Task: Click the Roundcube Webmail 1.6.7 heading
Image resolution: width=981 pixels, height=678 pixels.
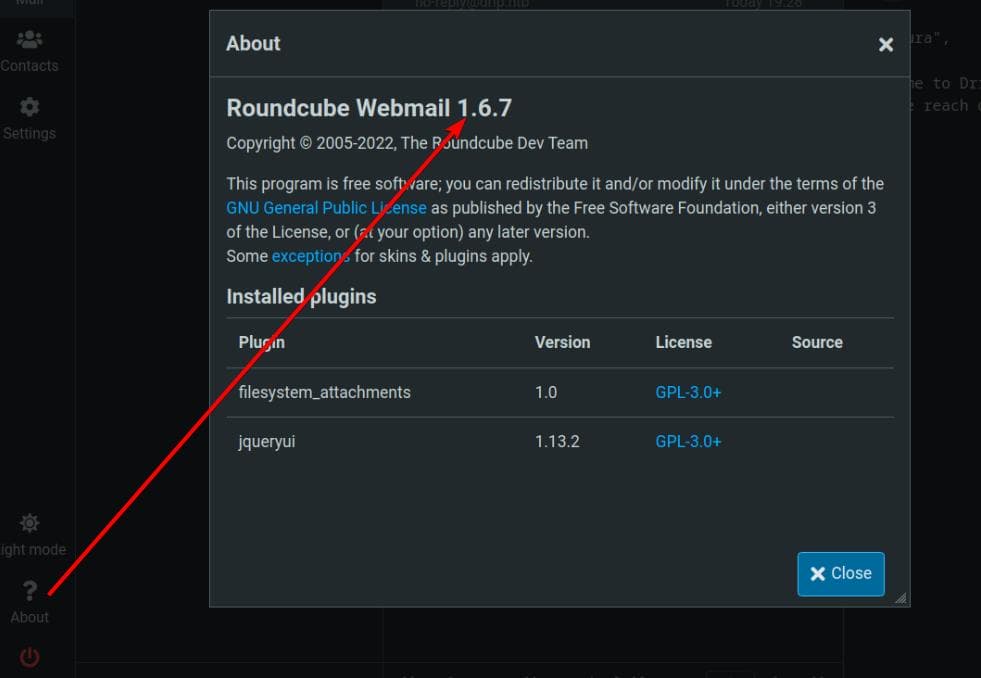Action: click(x=369, y=108)
